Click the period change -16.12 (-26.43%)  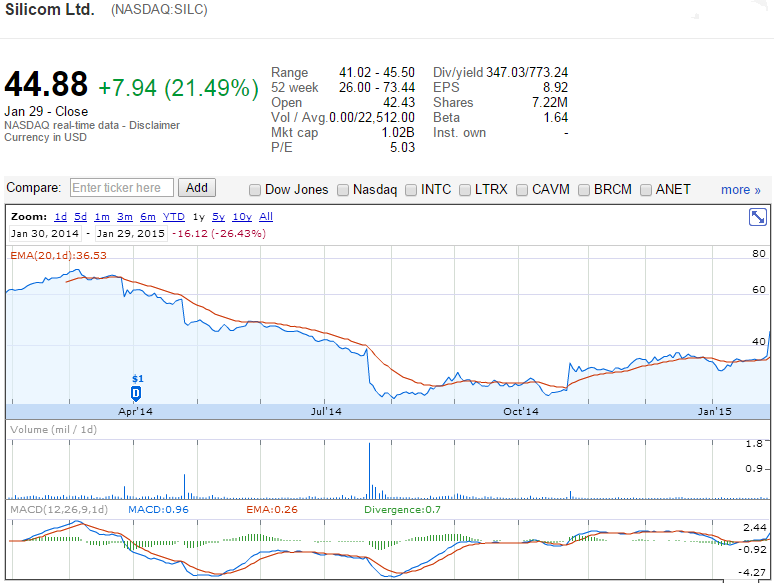pos(219,233)
